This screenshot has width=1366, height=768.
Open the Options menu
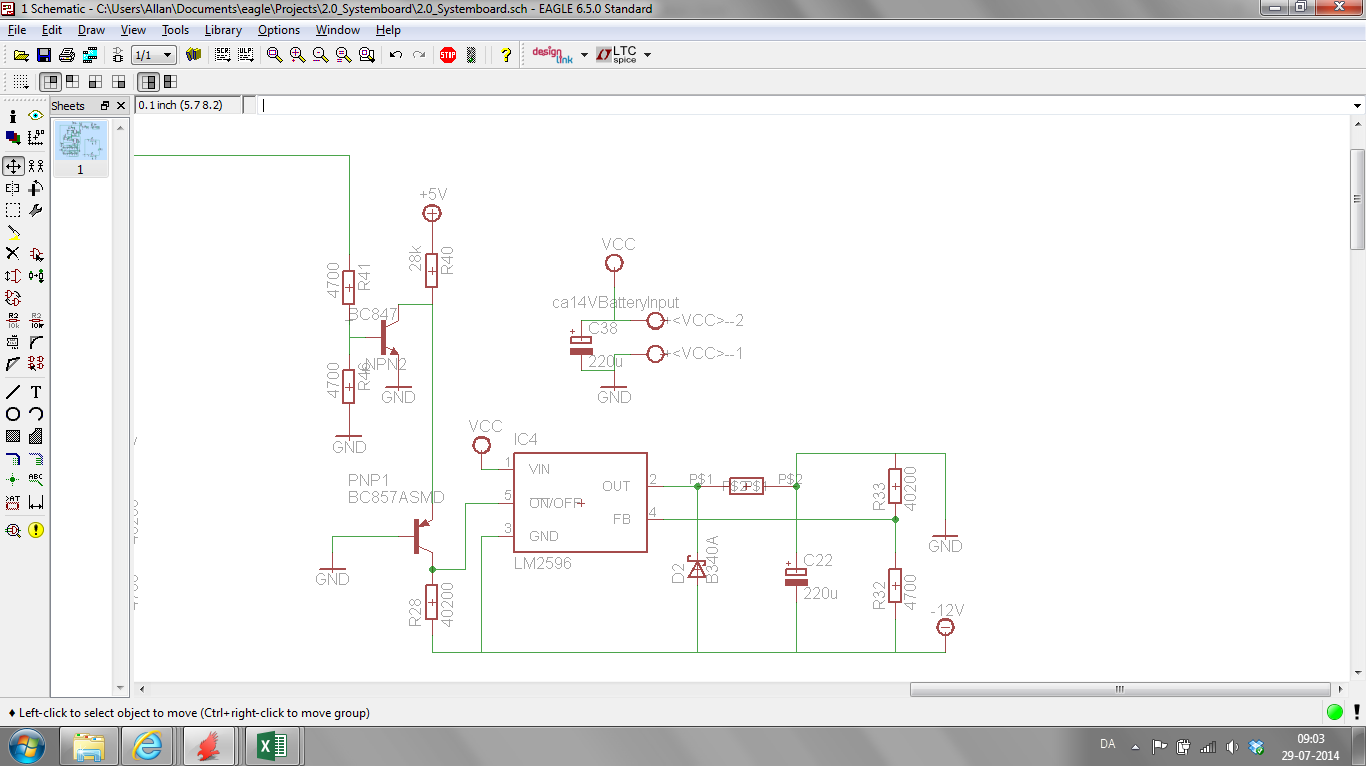click(x=279, y=30)
